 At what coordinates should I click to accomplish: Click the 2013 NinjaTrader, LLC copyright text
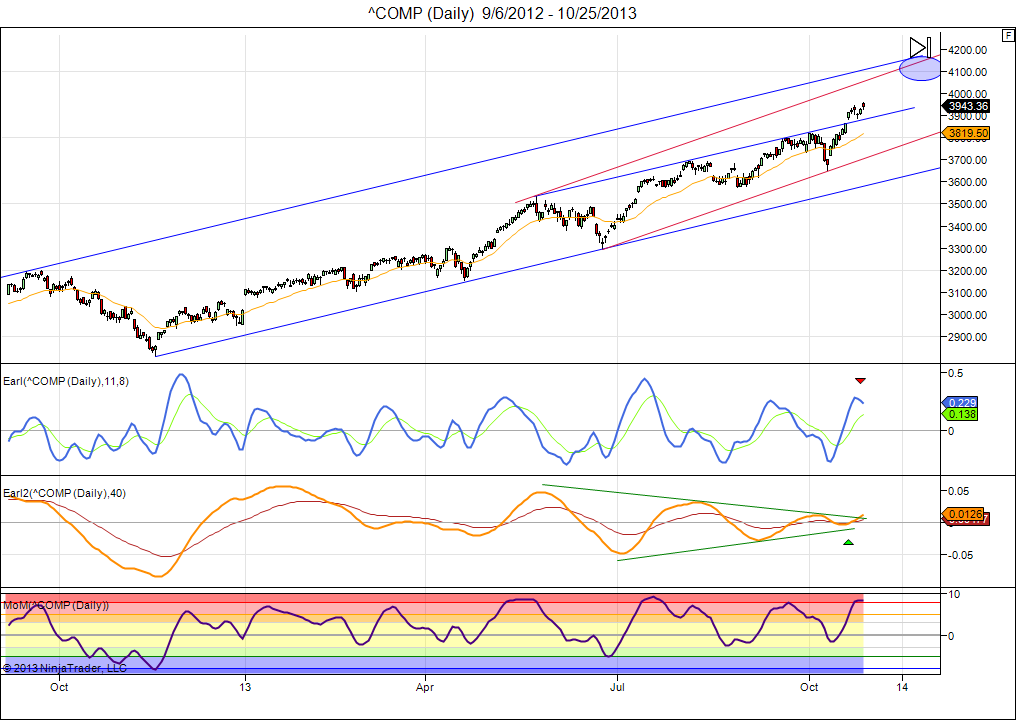pos(64,667)
